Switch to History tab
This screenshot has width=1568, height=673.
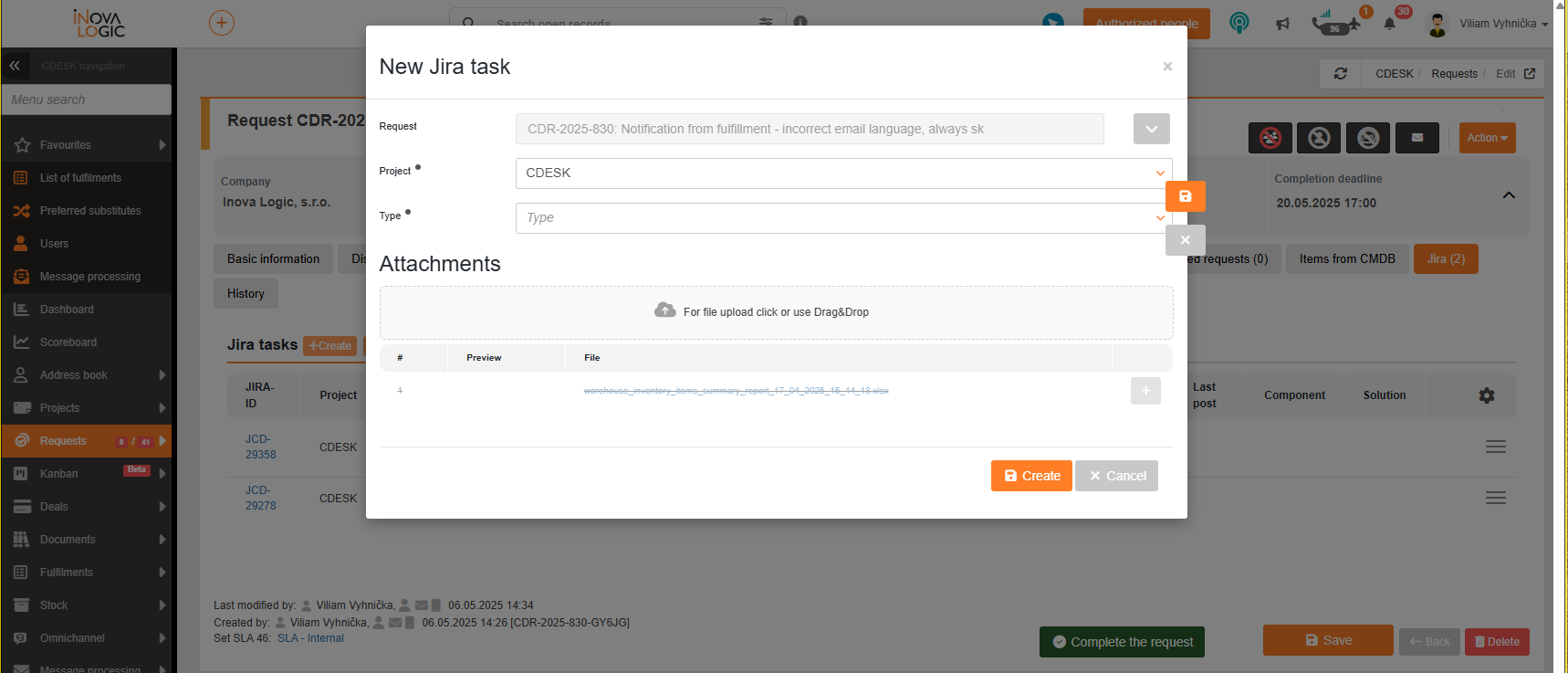pyautogui.click(x=246, y=294)
